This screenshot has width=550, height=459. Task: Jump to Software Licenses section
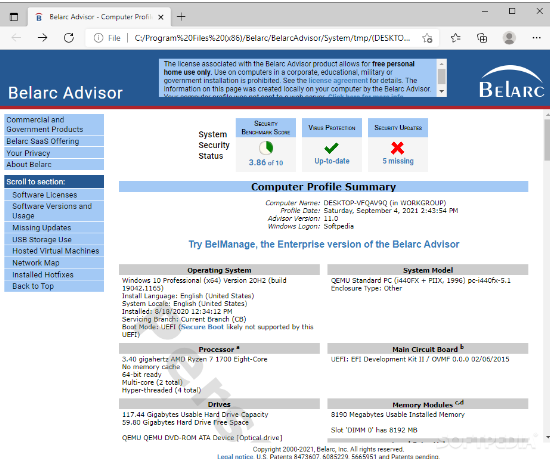[x=54, y=195]
